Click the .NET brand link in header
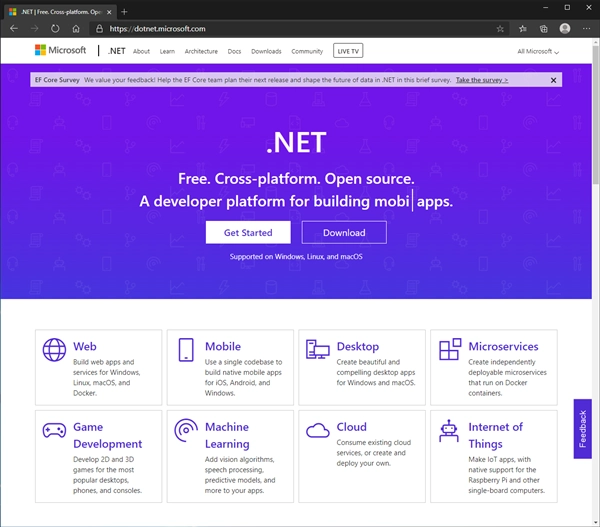 pos(116,51)
